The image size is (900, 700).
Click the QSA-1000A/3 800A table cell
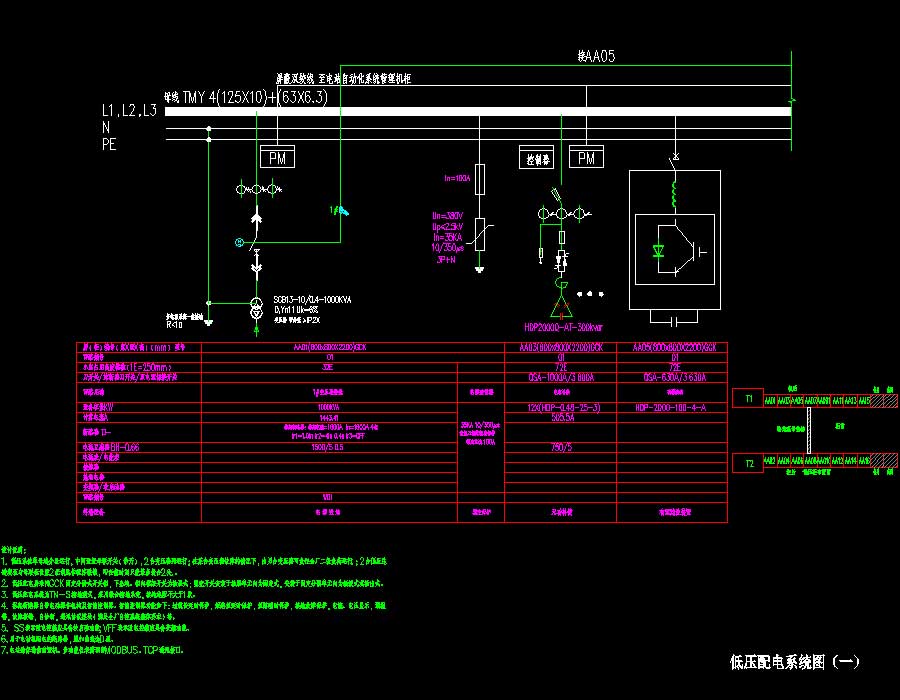click(x=561, y=378)
